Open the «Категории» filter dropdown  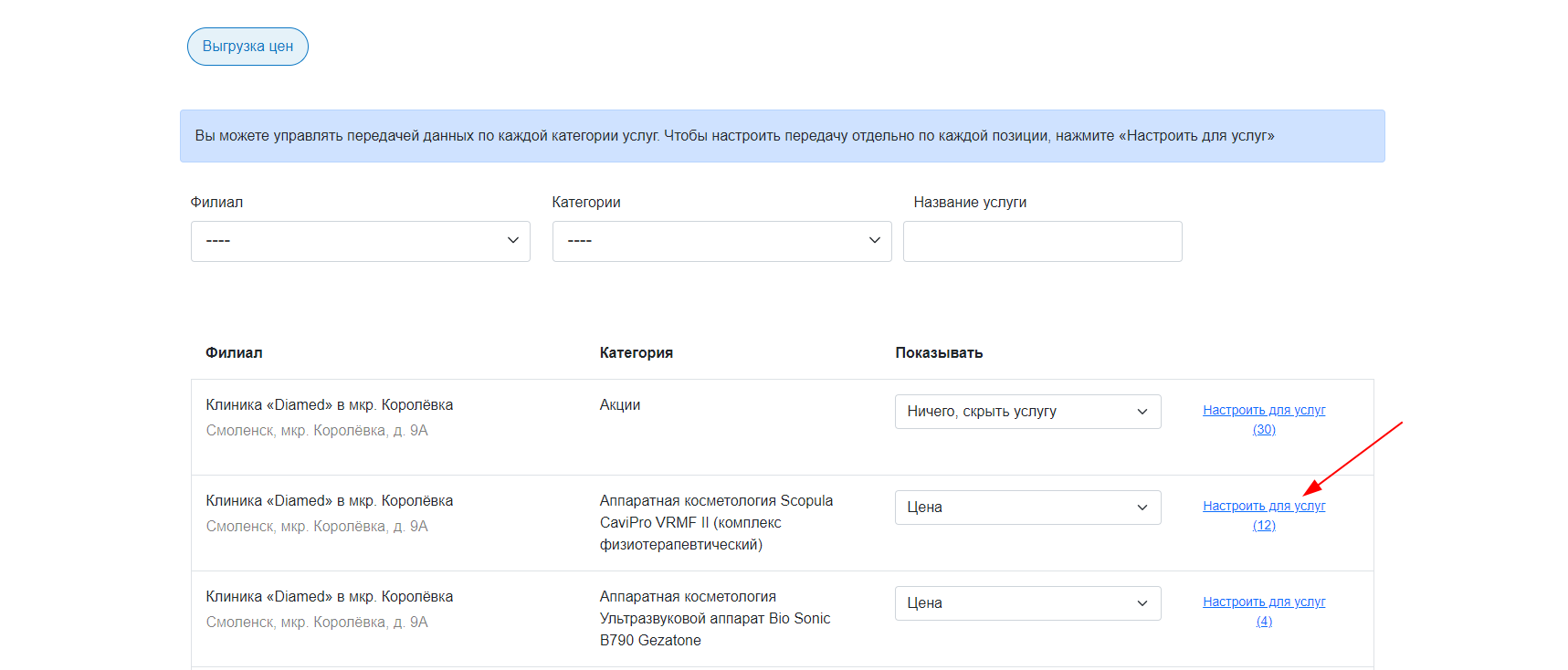click(721, 241)
